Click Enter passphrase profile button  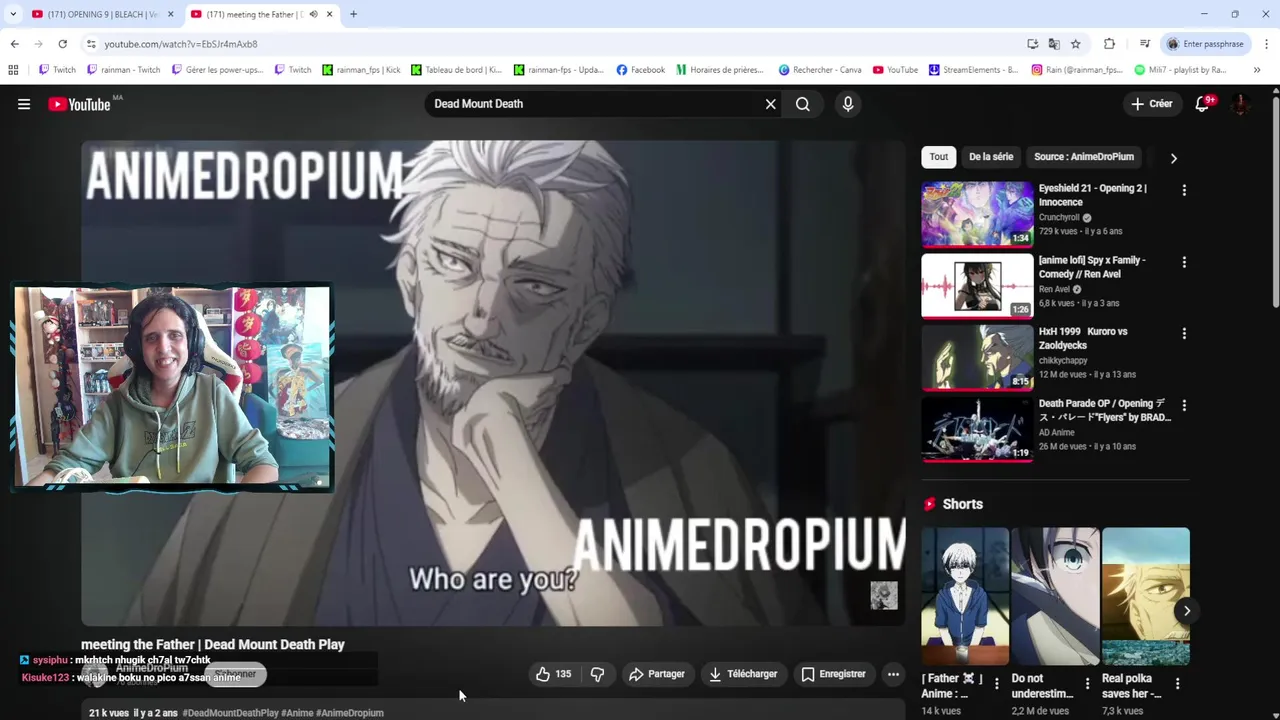(x=1204, y=44)
